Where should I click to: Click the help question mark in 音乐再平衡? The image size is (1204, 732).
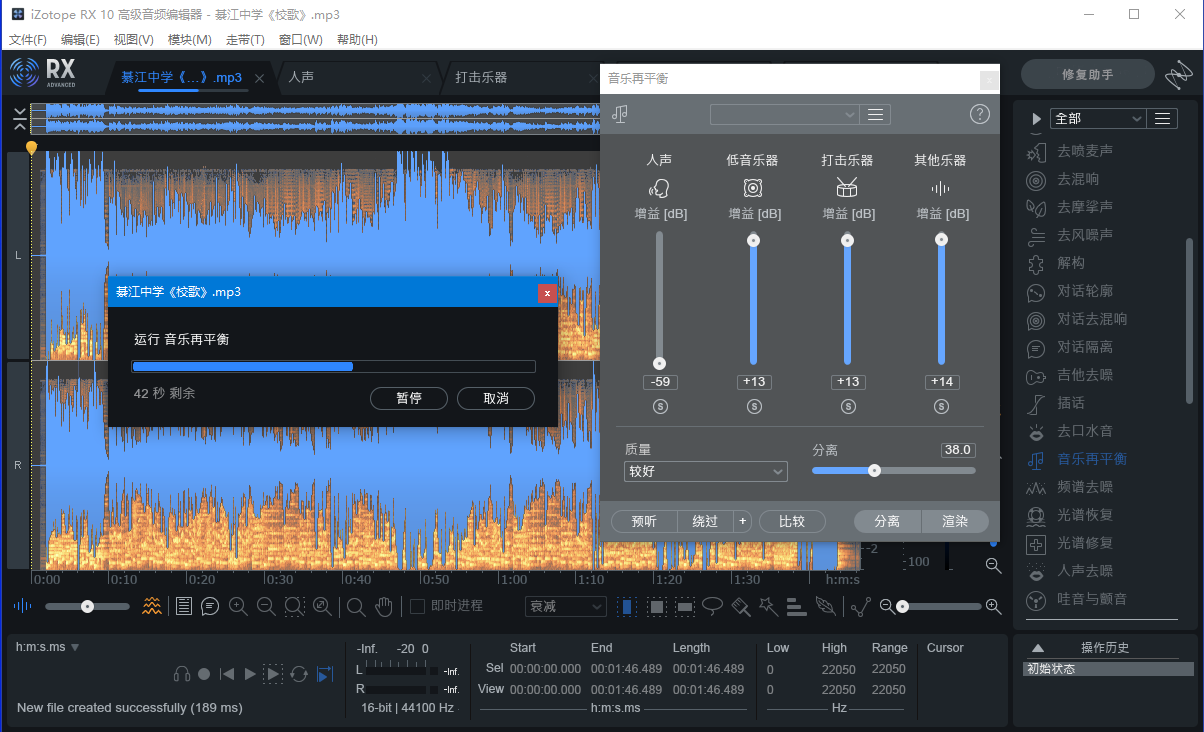[x=980, y=114]
